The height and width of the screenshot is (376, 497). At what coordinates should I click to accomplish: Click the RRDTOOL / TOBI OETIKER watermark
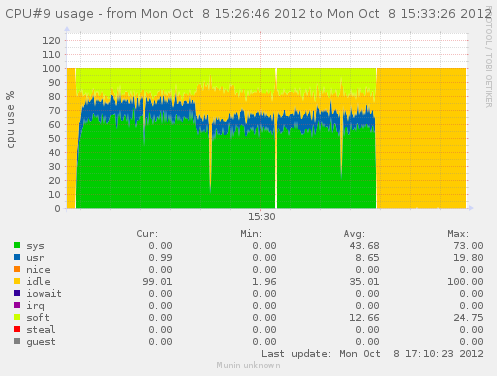click(488, 57)
